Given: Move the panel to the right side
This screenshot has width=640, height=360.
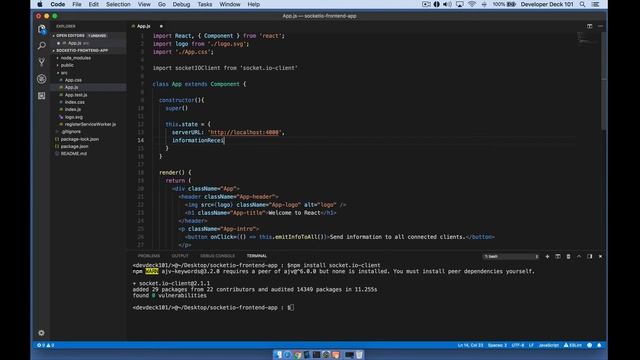Looking at the screenshot, I should pos(589,256).
